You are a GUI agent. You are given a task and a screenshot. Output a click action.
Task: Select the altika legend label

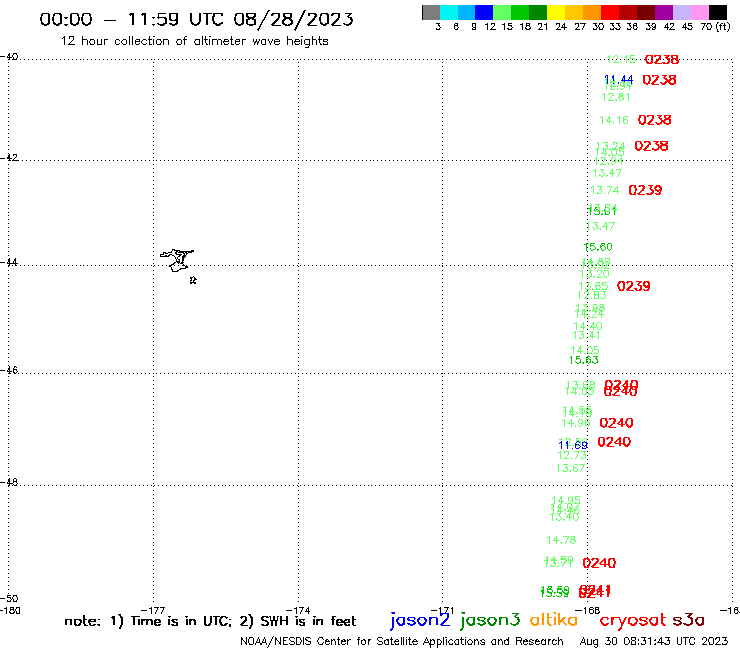click(x=554, y=620)
